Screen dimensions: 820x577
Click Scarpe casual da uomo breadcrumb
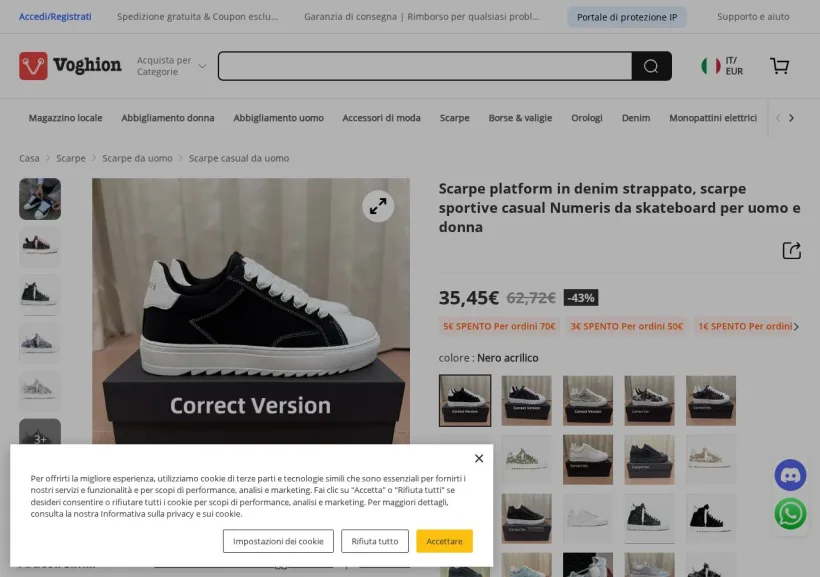click(x=238, y=158)
